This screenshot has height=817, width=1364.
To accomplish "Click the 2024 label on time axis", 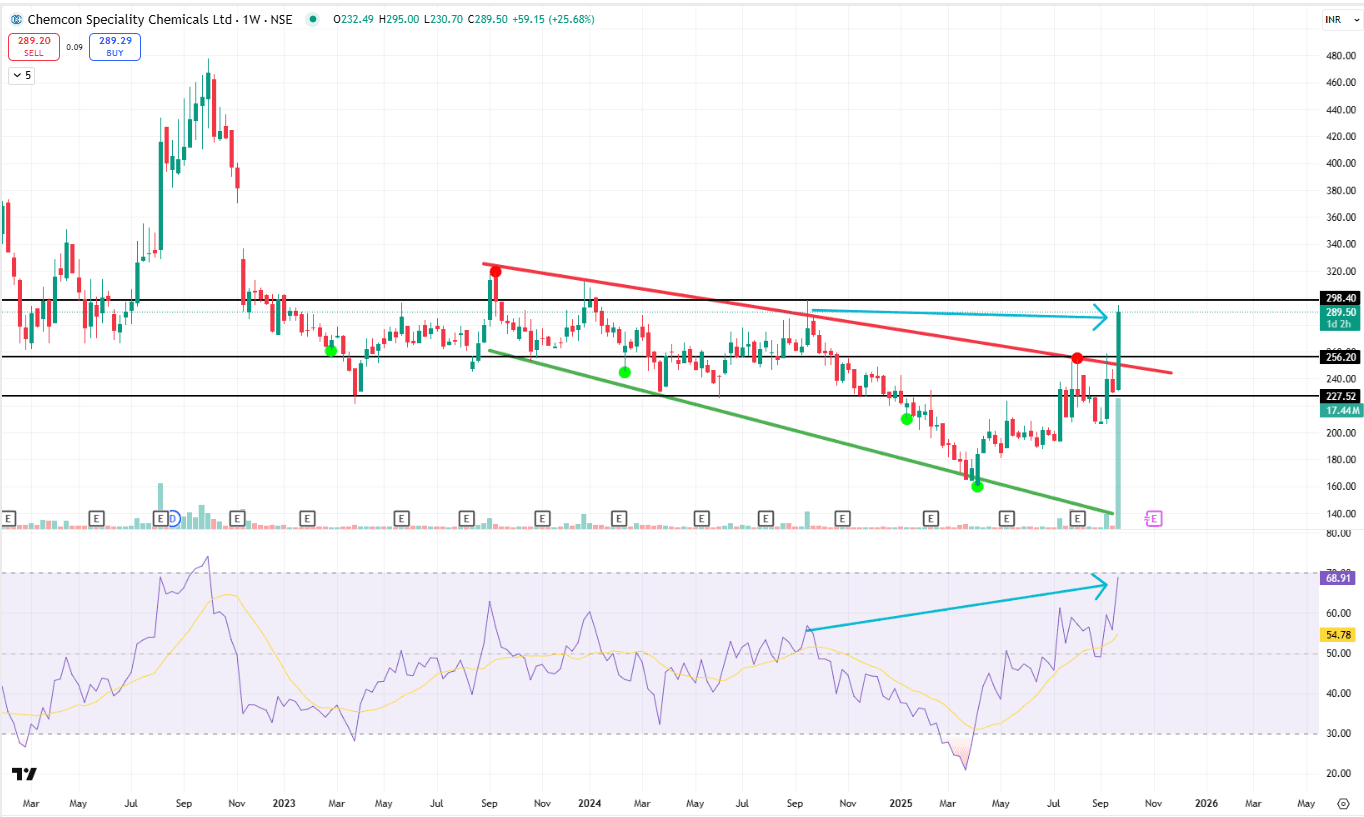I will [x=590, y=803].
